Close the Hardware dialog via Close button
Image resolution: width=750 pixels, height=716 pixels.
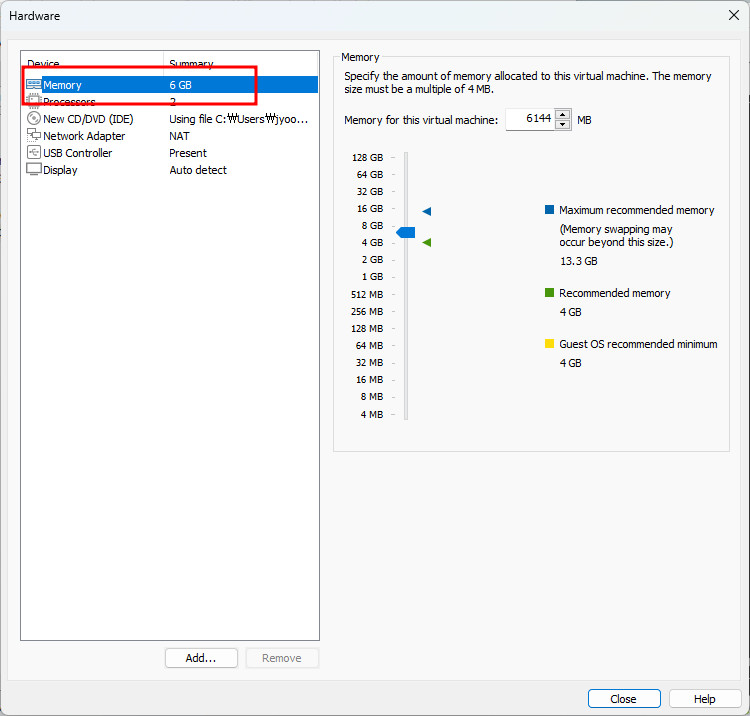pyautogui.click(x=624, y=699)
